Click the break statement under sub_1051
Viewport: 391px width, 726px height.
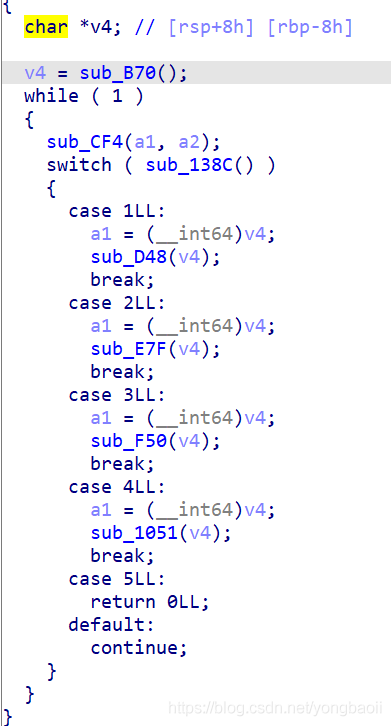[x=122, y=556]
